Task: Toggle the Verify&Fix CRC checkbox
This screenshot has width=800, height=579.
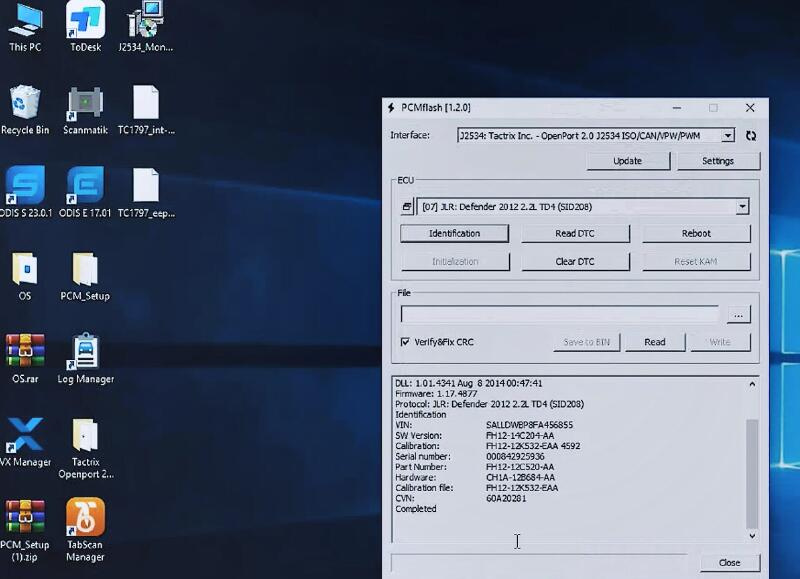Action: point(405,342)
